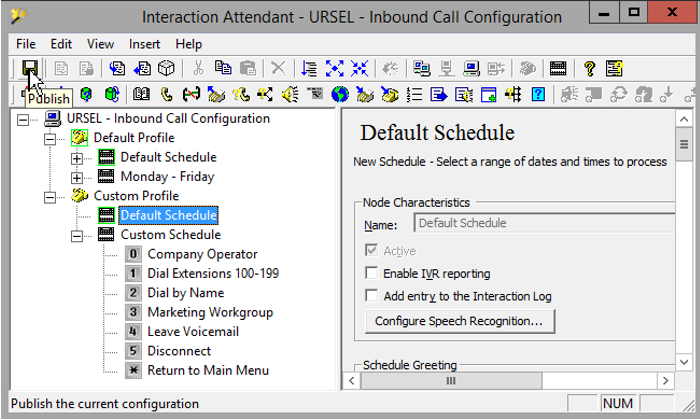
Task: Click the Disconnect key 5 icon
Action: pos(133,351)
